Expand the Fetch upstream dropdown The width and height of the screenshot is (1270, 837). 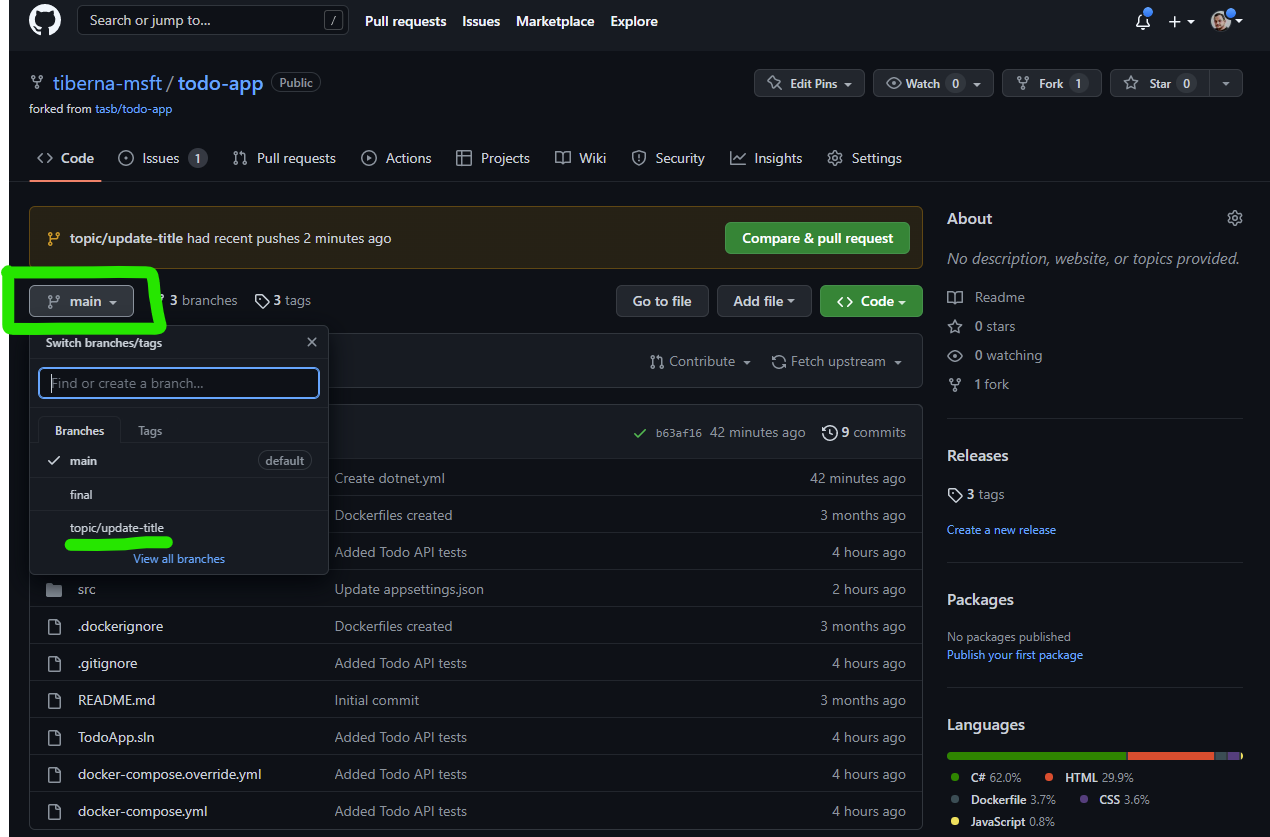[836, 362]
